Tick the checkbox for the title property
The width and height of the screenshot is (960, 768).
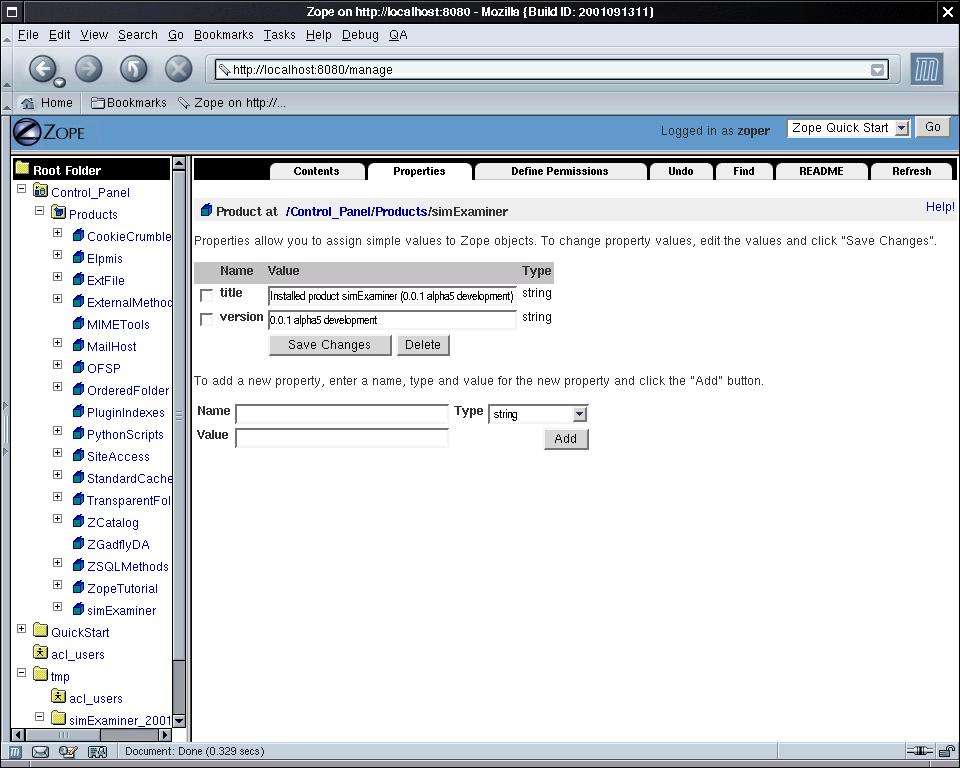tap(207, 295)
